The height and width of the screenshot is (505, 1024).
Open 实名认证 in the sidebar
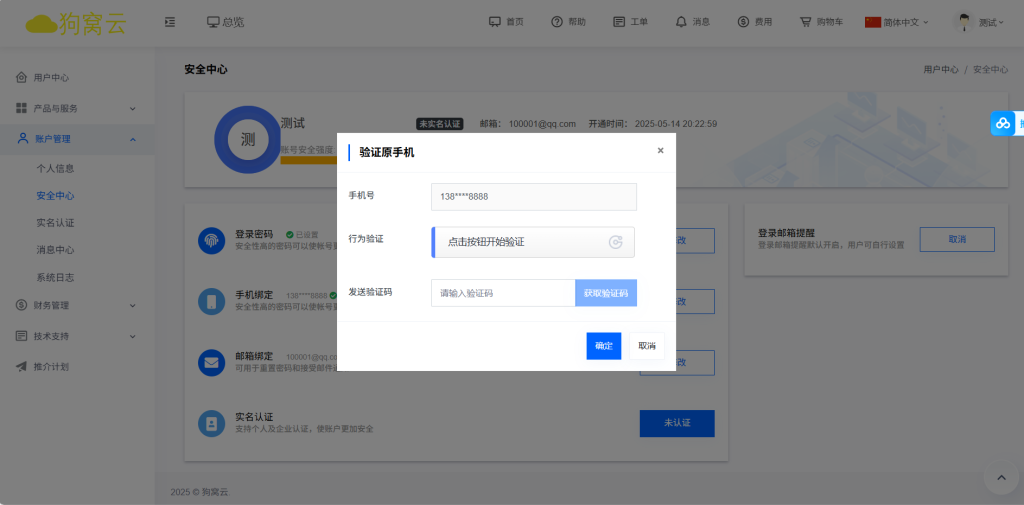[56, 223]
